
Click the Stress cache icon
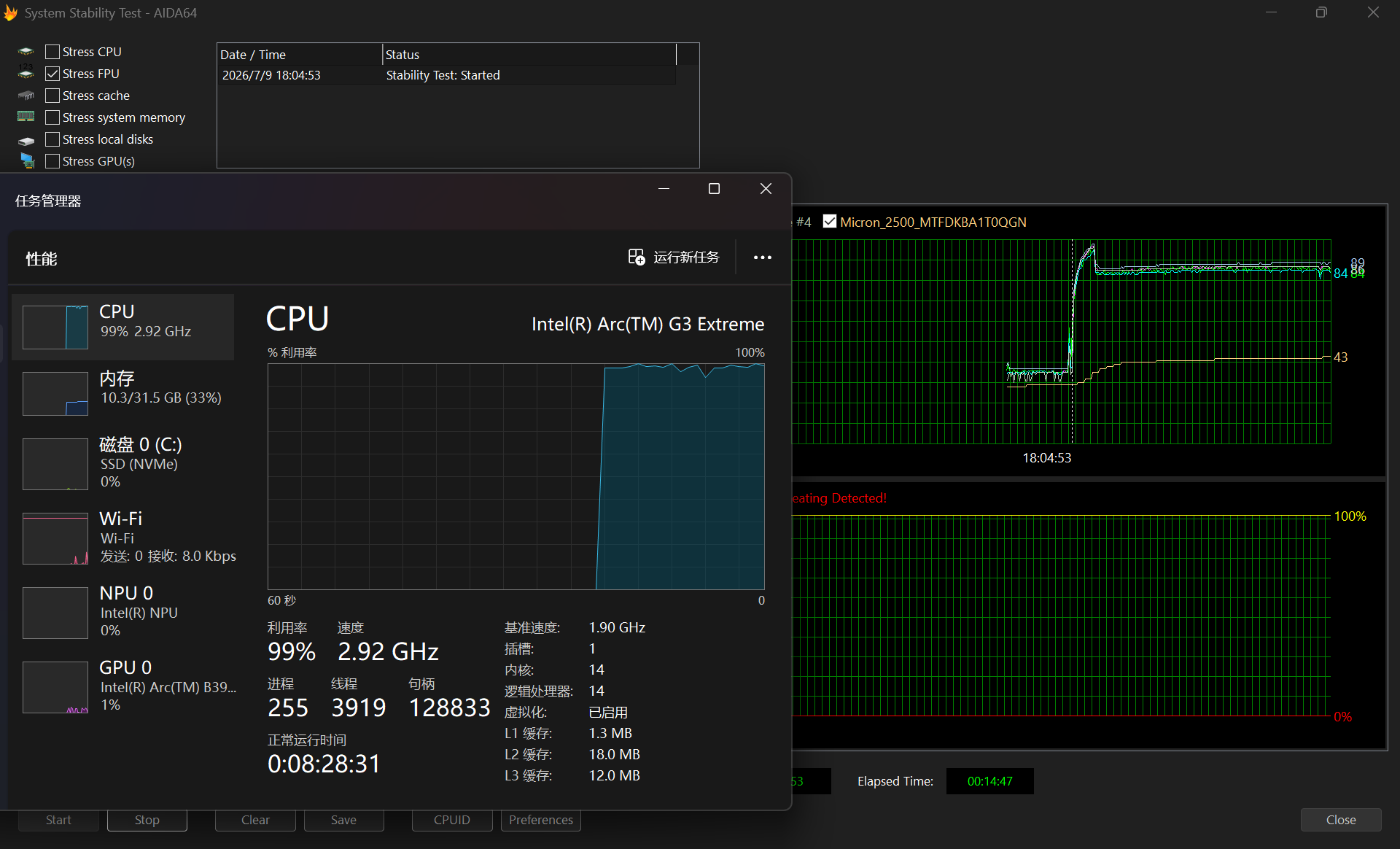pos(26,96)
